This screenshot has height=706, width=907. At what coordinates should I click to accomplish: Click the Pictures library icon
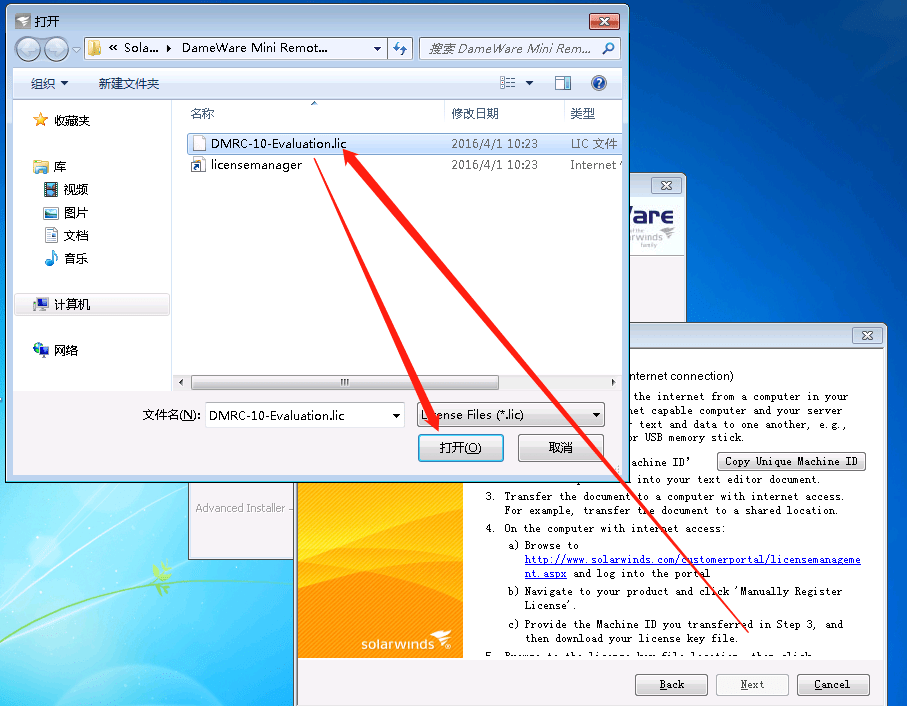[51, 213]
